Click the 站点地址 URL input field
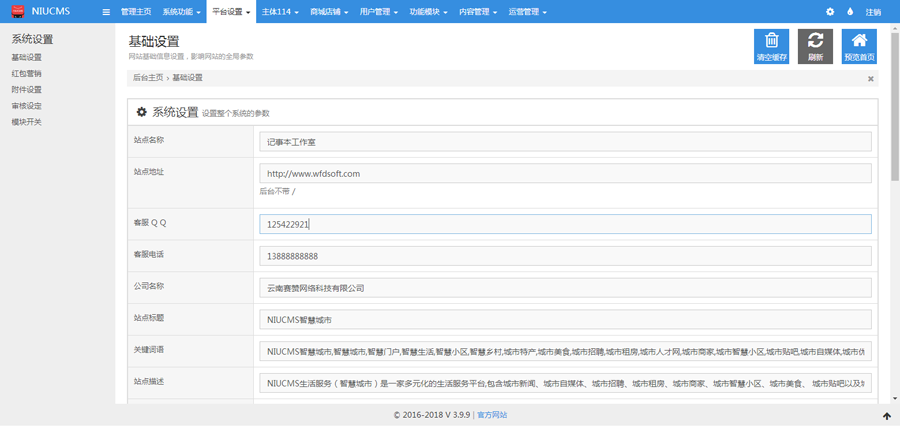 point(565,173)
